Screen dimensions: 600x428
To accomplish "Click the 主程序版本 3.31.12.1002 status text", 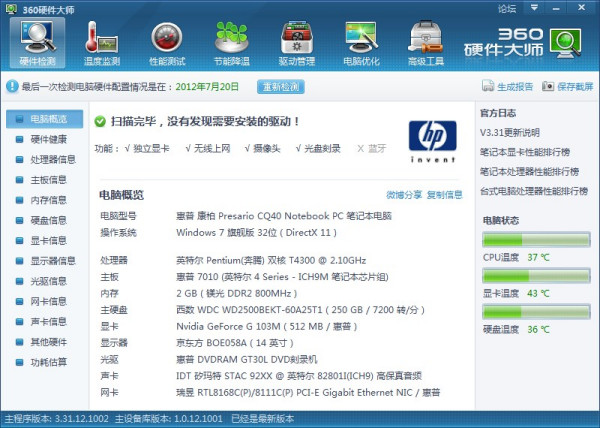I will pyautogui.click(x=57, y=419).
